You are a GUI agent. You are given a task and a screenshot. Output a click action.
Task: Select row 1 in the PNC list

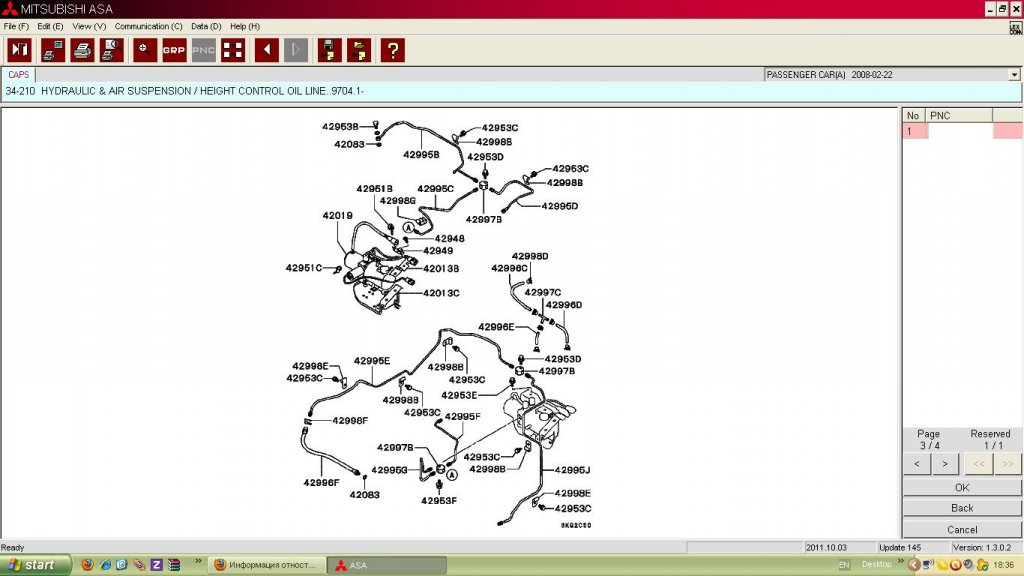(x=962, y=131)
